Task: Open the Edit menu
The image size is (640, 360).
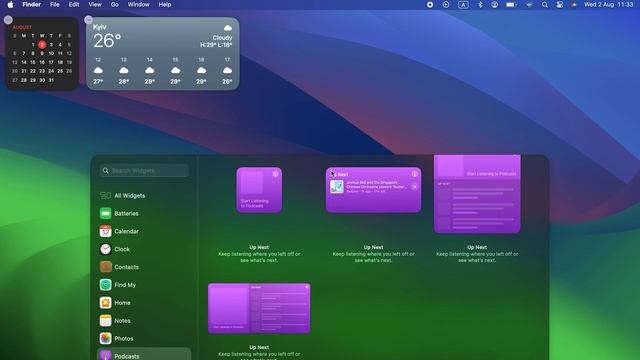Action: click(x=74, y=4)
